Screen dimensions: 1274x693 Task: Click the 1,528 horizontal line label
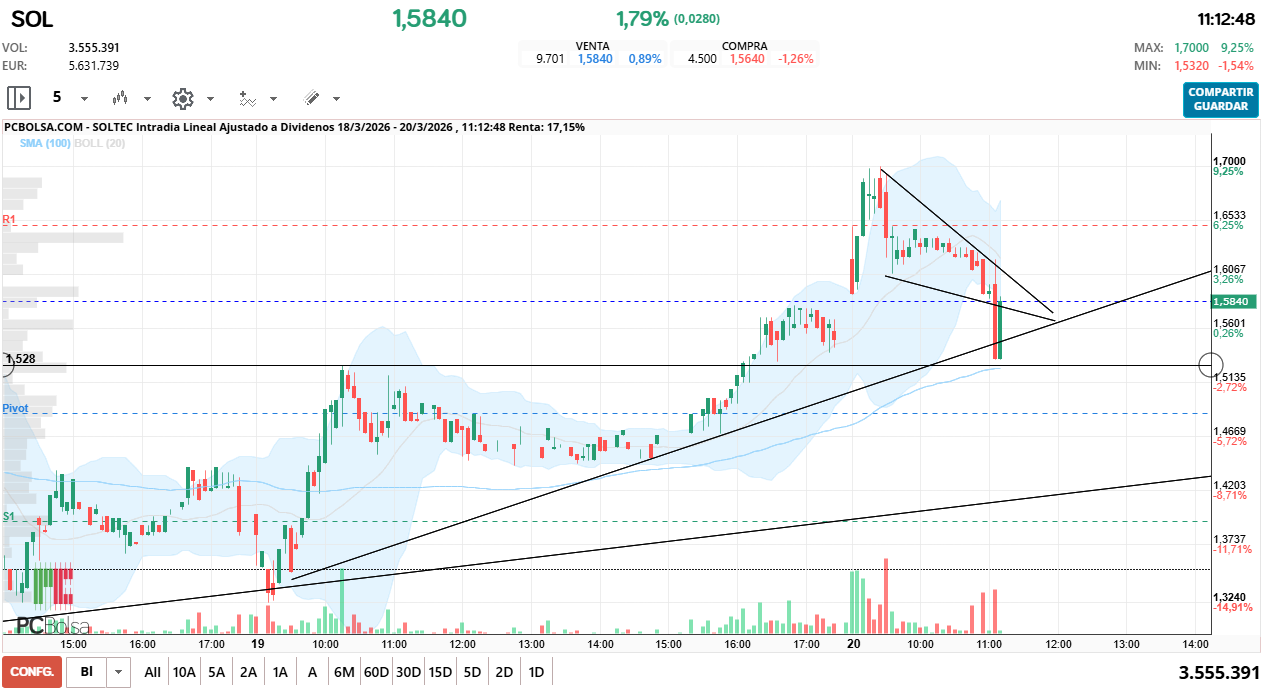(20, 358)
